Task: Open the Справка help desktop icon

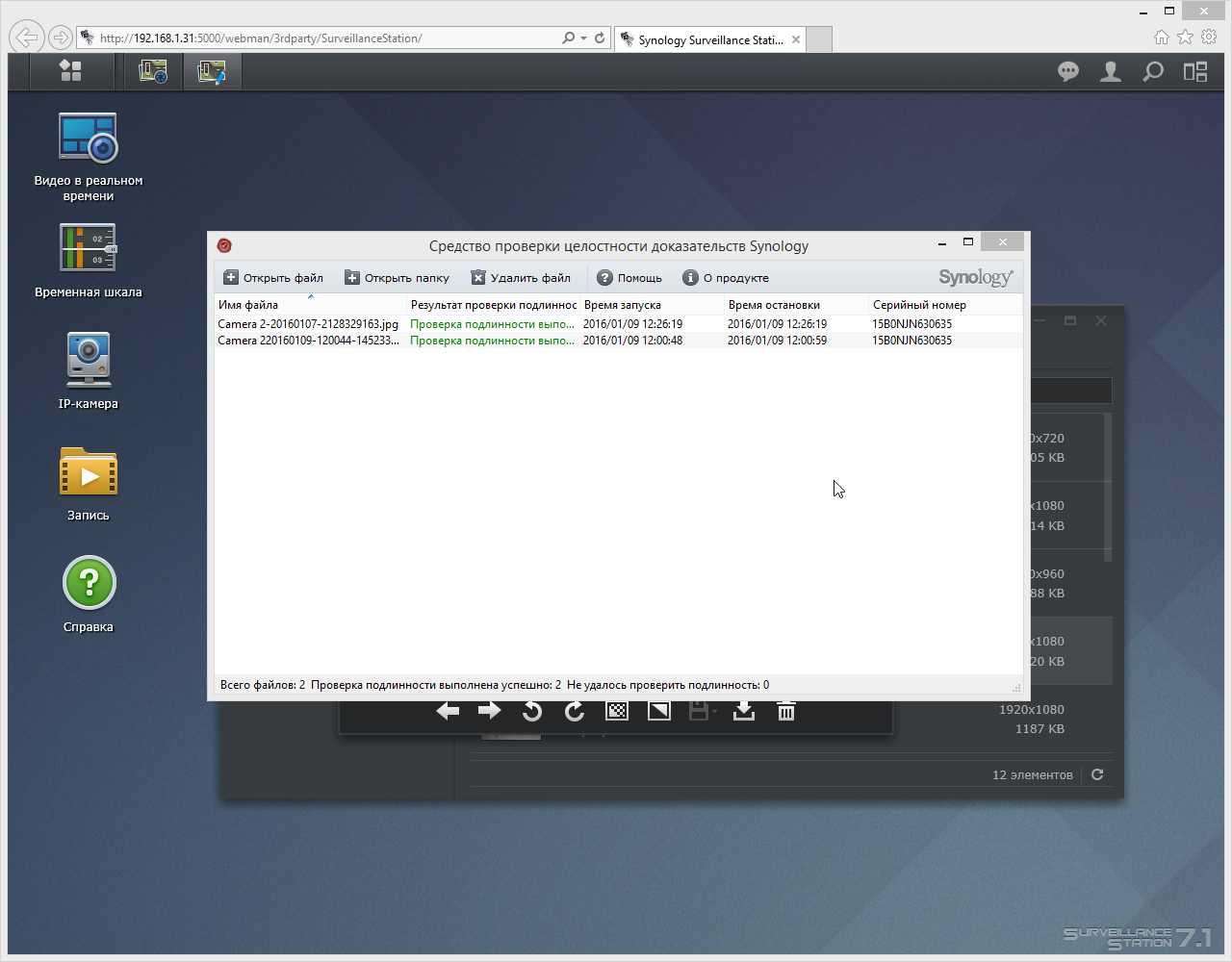Action: pyautogui.click(x=89, y=595)
